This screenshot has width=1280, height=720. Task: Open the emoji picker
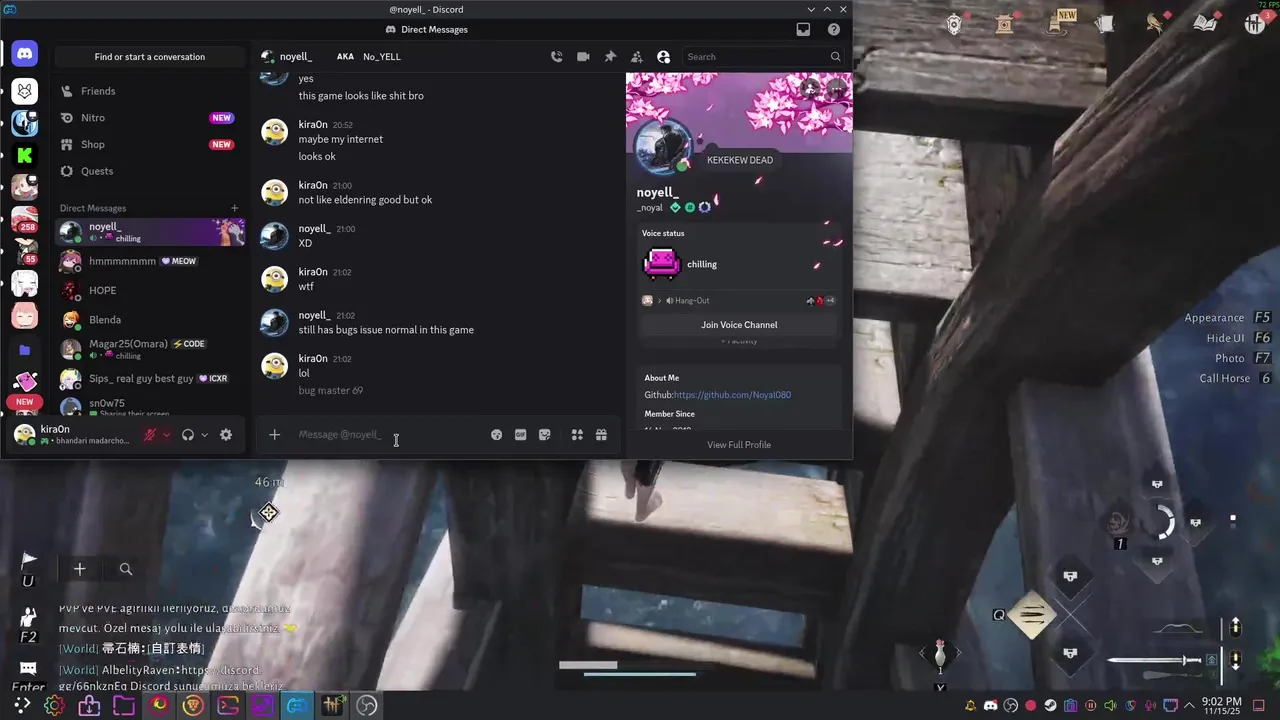(x=496, y=435)
